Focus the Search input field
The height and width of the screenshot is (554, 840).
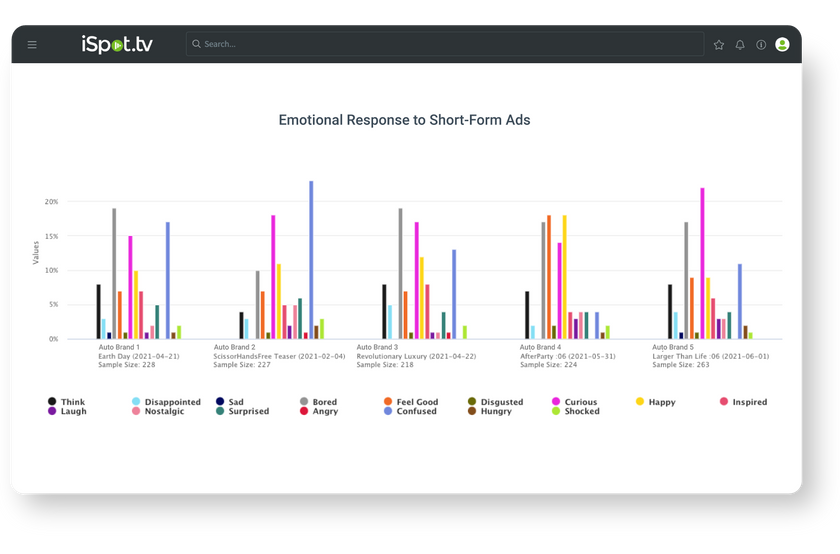coord(440,45)
